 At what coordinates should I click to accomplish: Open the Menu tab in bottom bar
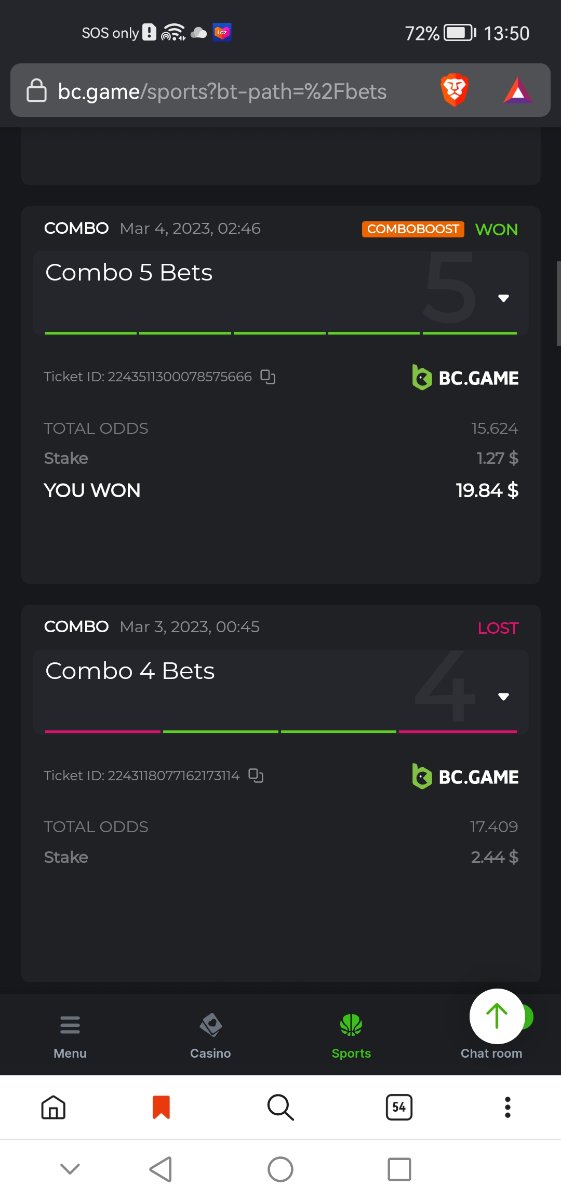[70, 1037]
